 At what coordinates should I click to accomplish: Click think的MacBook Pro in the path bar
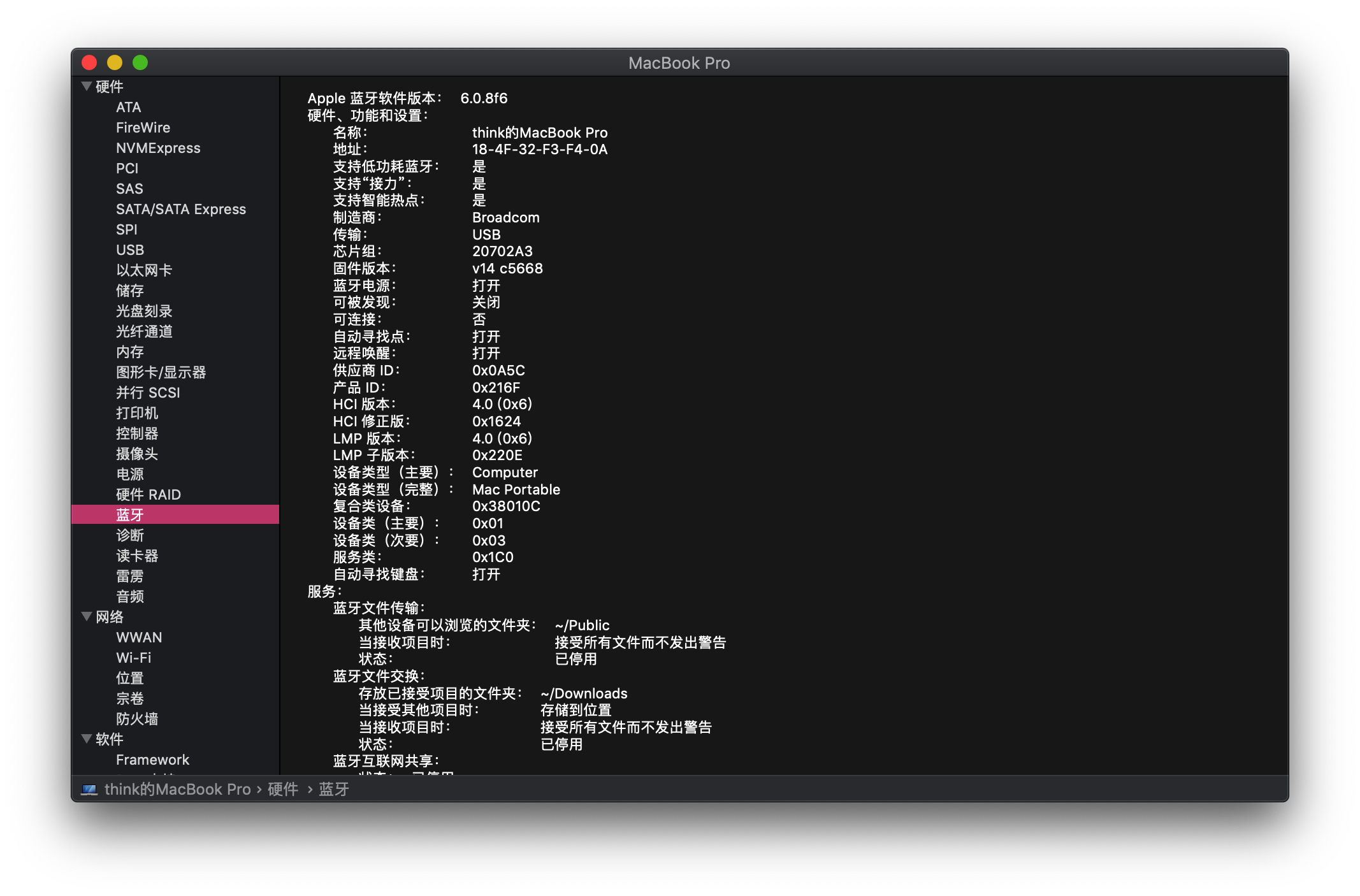click(x=177, y=790)
